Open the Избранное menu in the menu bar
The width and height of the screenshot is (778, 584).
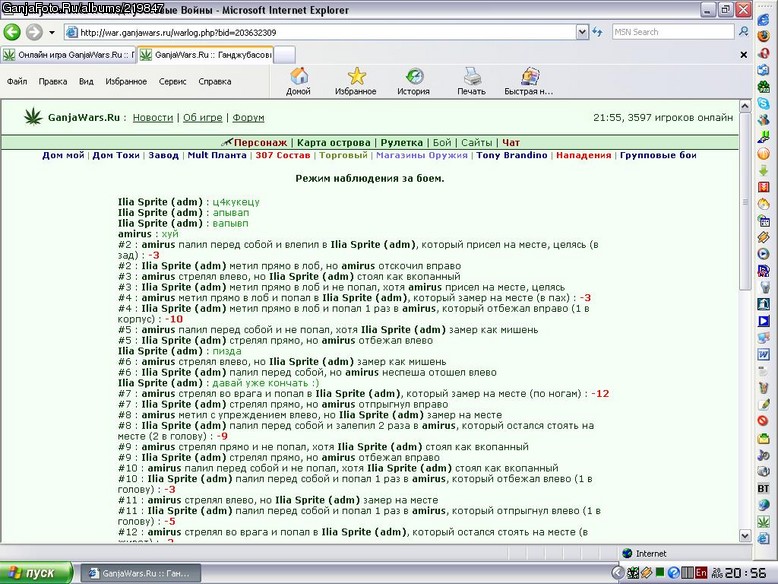click(126, 81)
